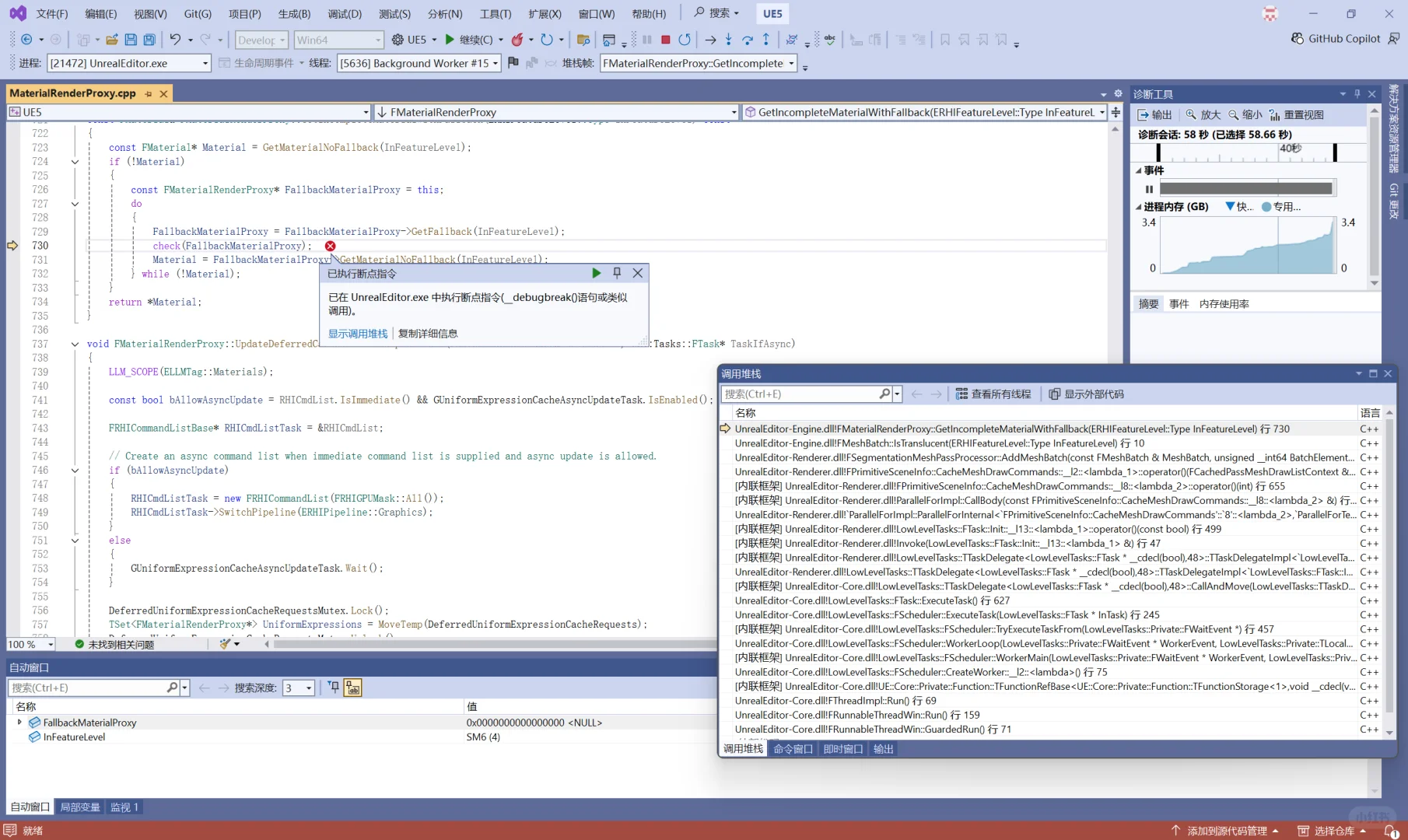The image size is (1408, 840).
Task: Collapse the Process Memory (进程内存) graph section
Action: tap(1138, 207)
